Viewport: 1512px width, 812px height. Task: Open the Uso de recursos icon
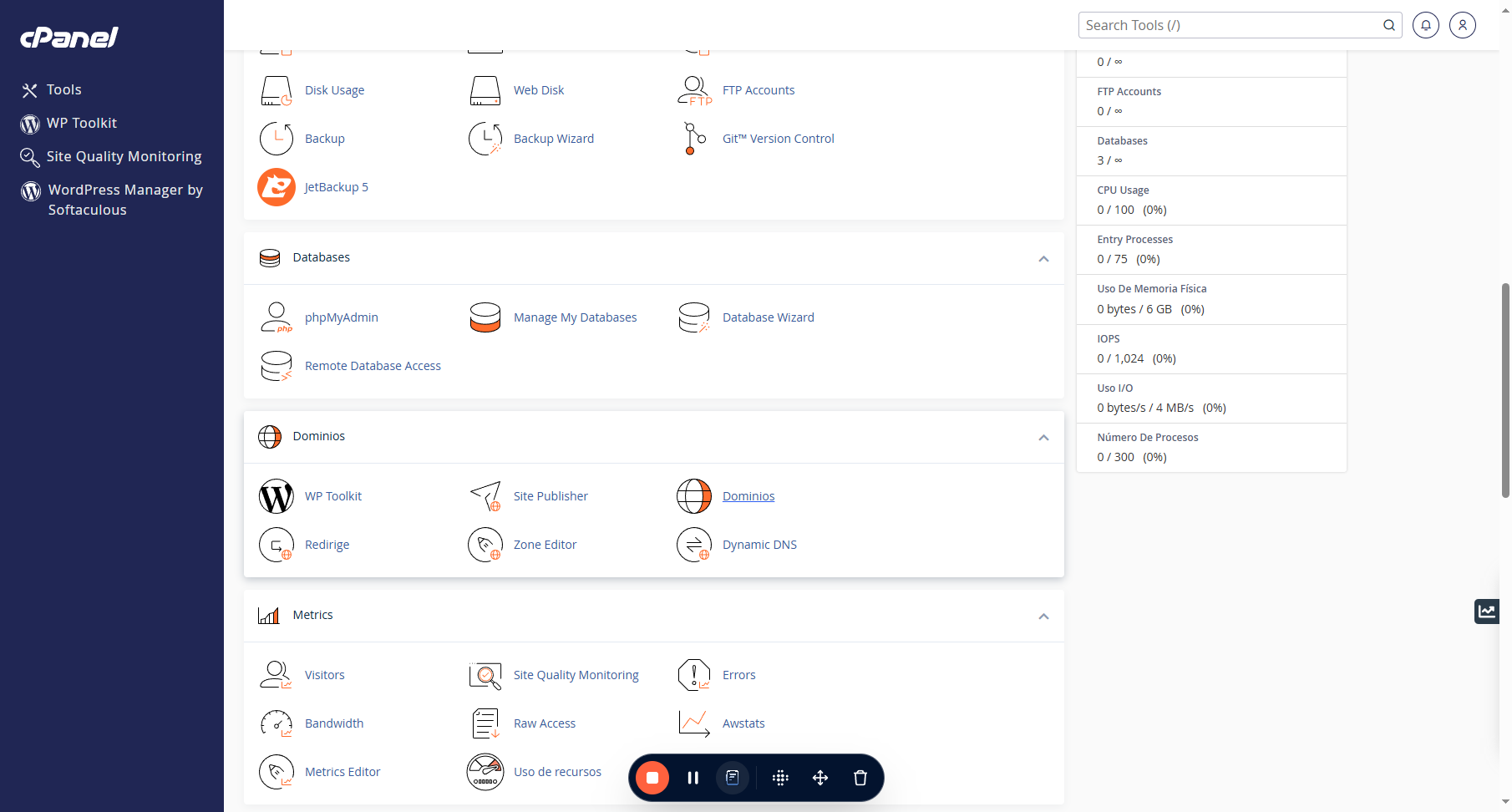[485, 772]
